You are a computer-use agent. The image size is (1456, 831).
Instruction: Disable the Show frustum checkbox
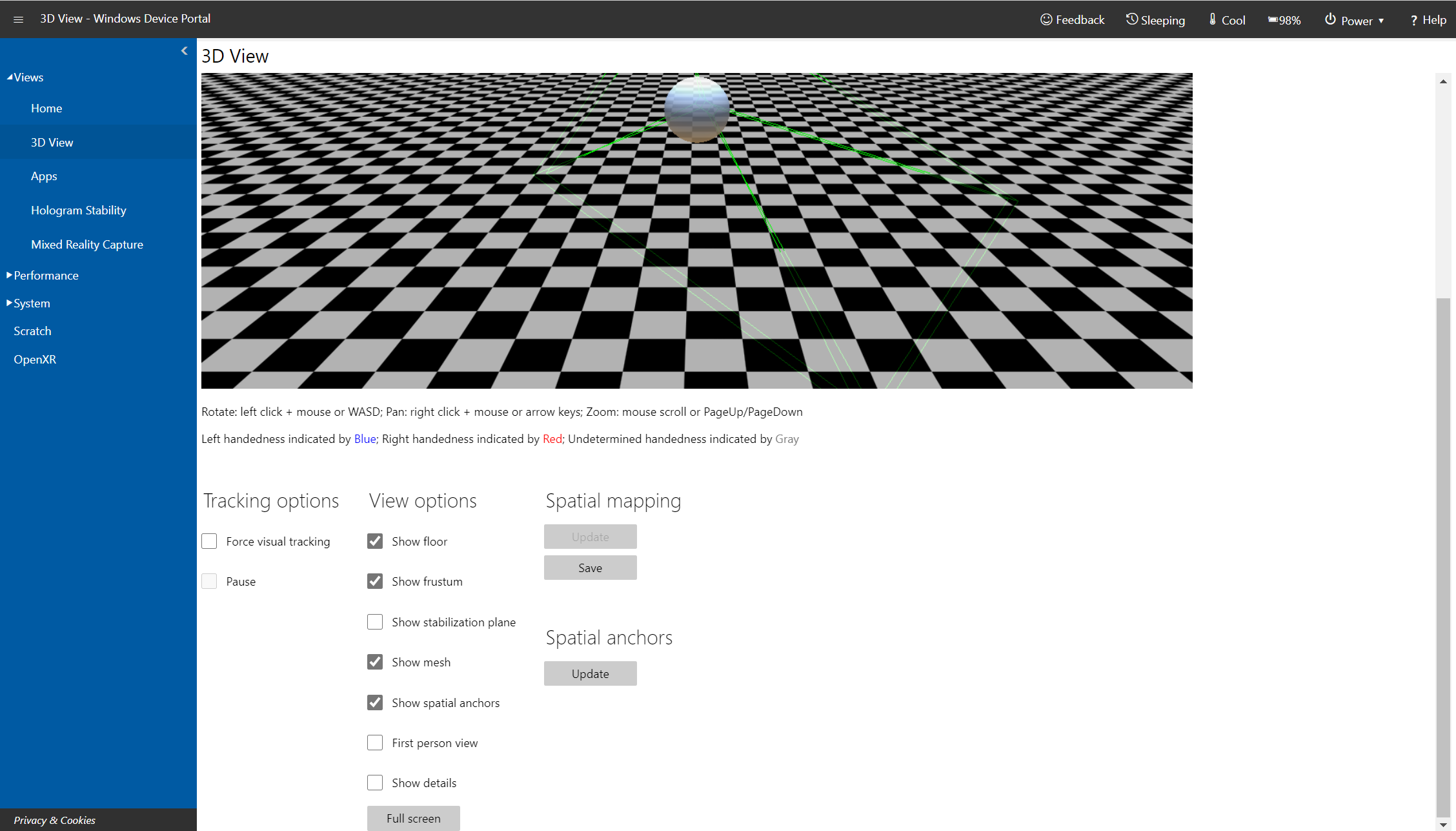coord(376,581)
